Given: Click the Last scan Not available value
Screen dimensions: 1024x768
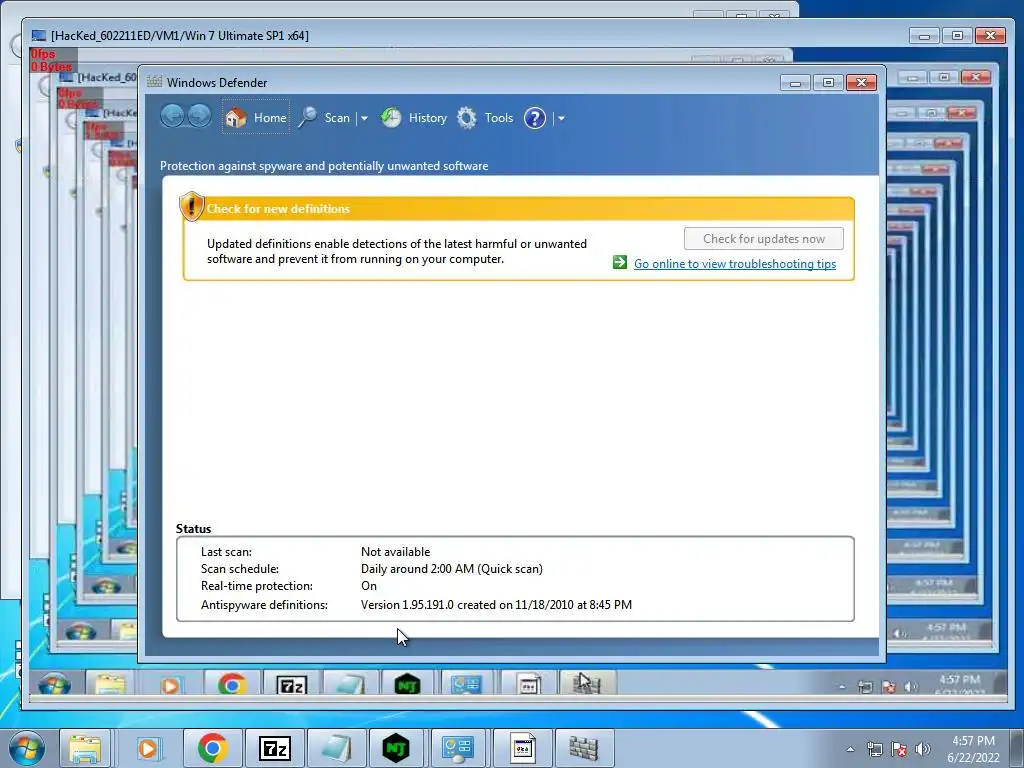Looking at the screenshot, I should click(395, 552).
